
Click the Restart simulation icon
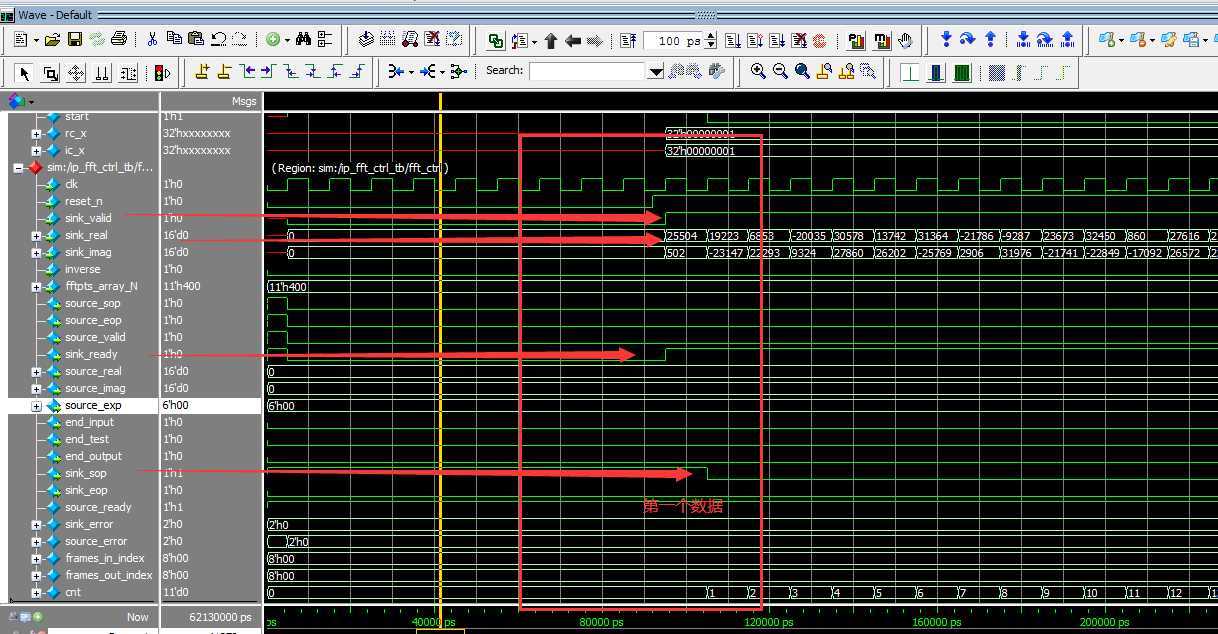(x=628, y=40)
